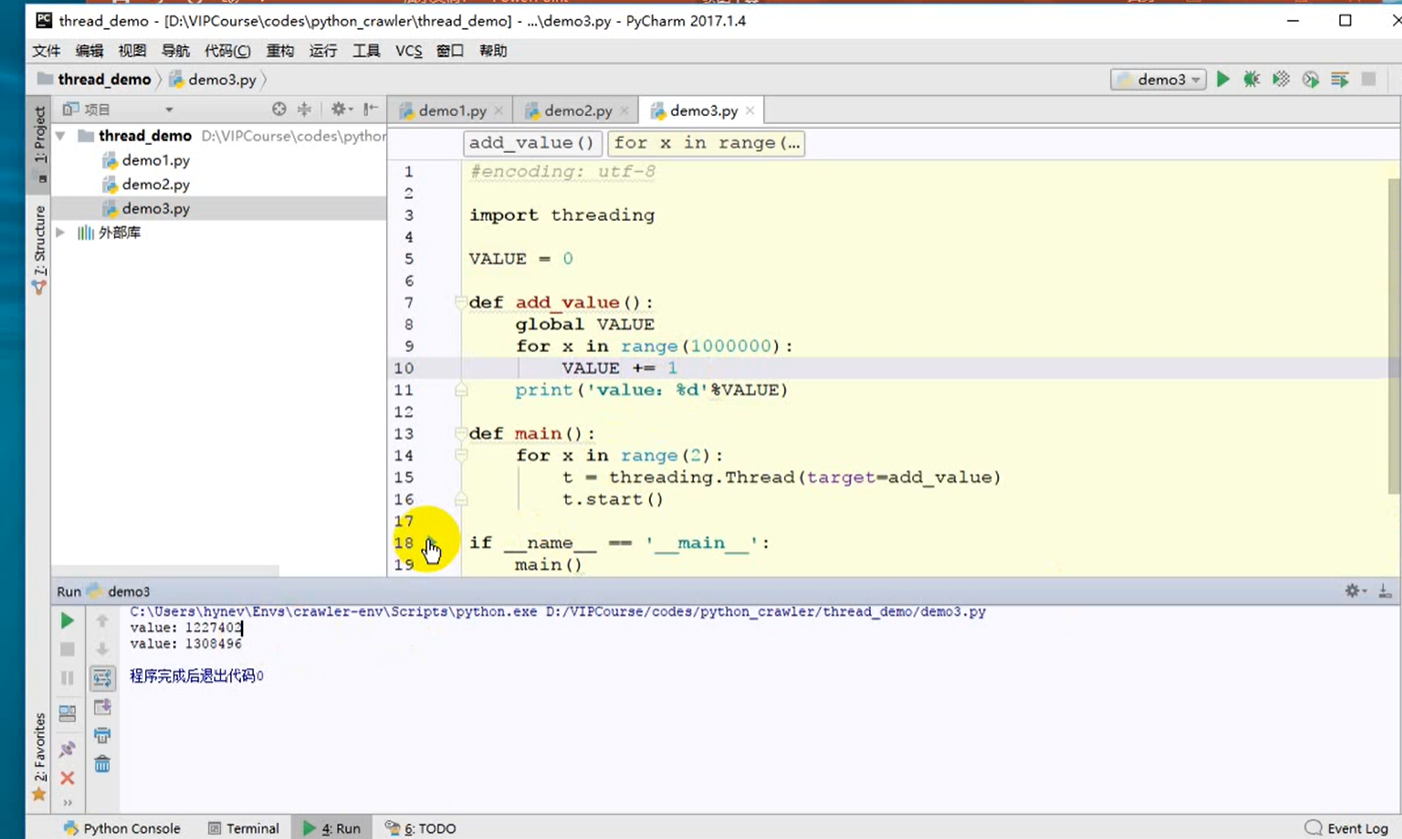This screenshot has width=1402, height=839.
Task: Toggle the 2: Favorites side tool window
Action: click(x=40, y=757)
